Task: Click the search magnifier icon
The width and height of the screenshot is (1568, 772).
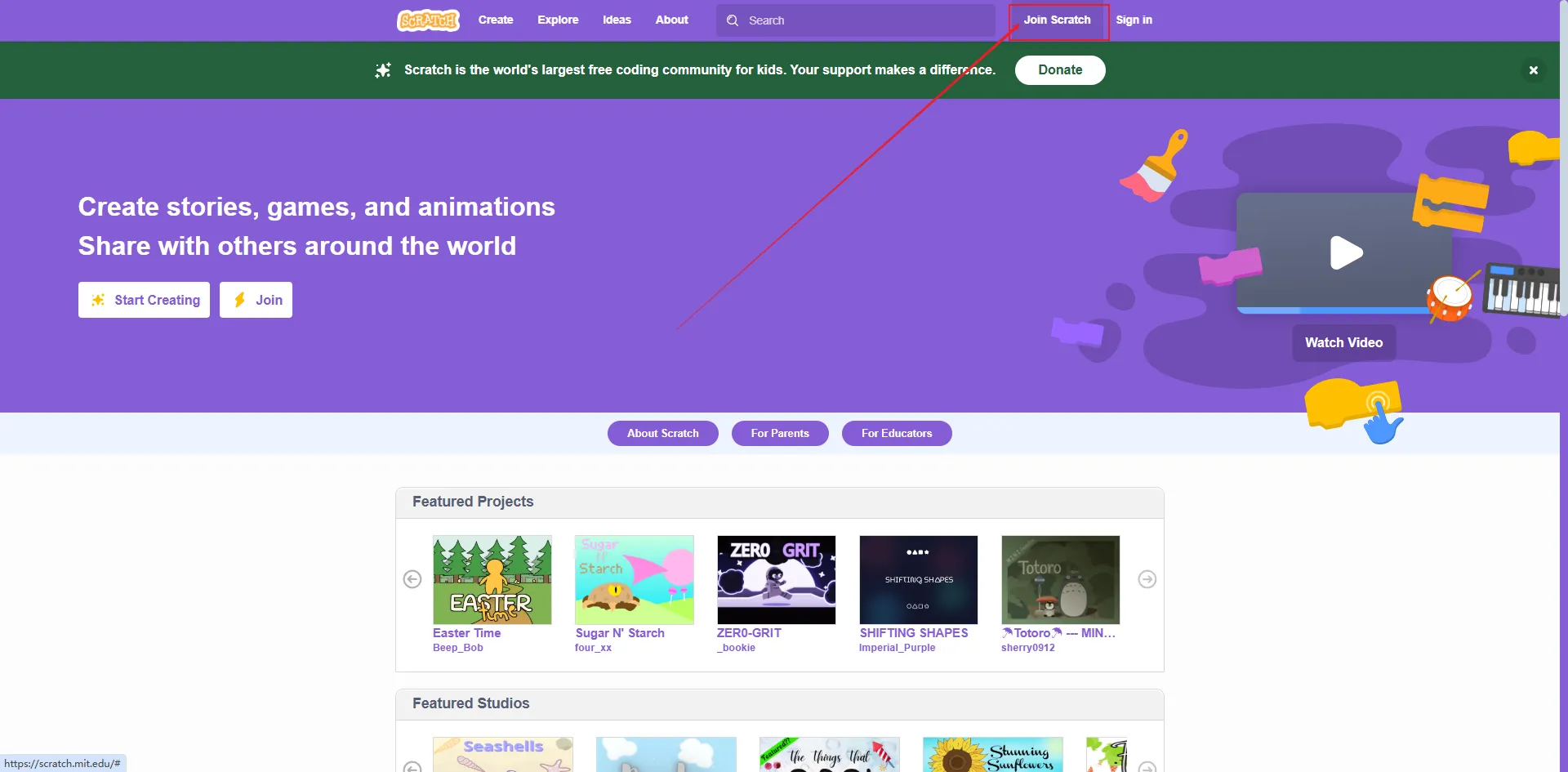Action: coord(733,20)
